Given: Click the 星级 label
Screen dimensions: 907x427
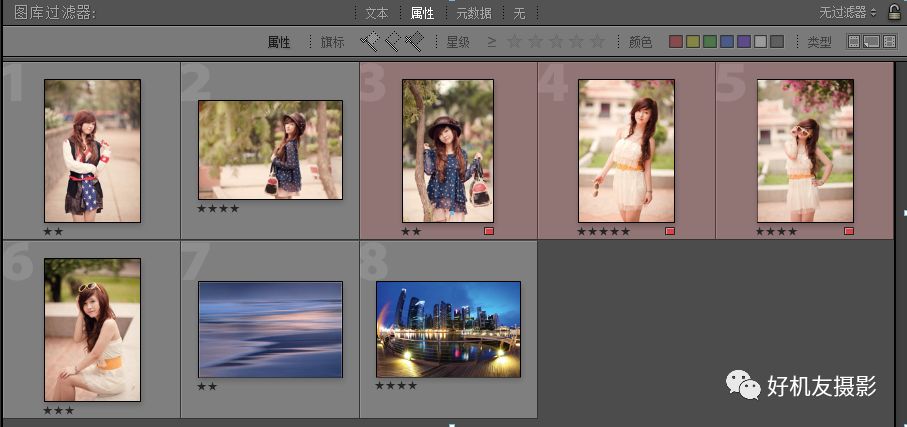Looking at the screenshot, I should coord(458,42).
